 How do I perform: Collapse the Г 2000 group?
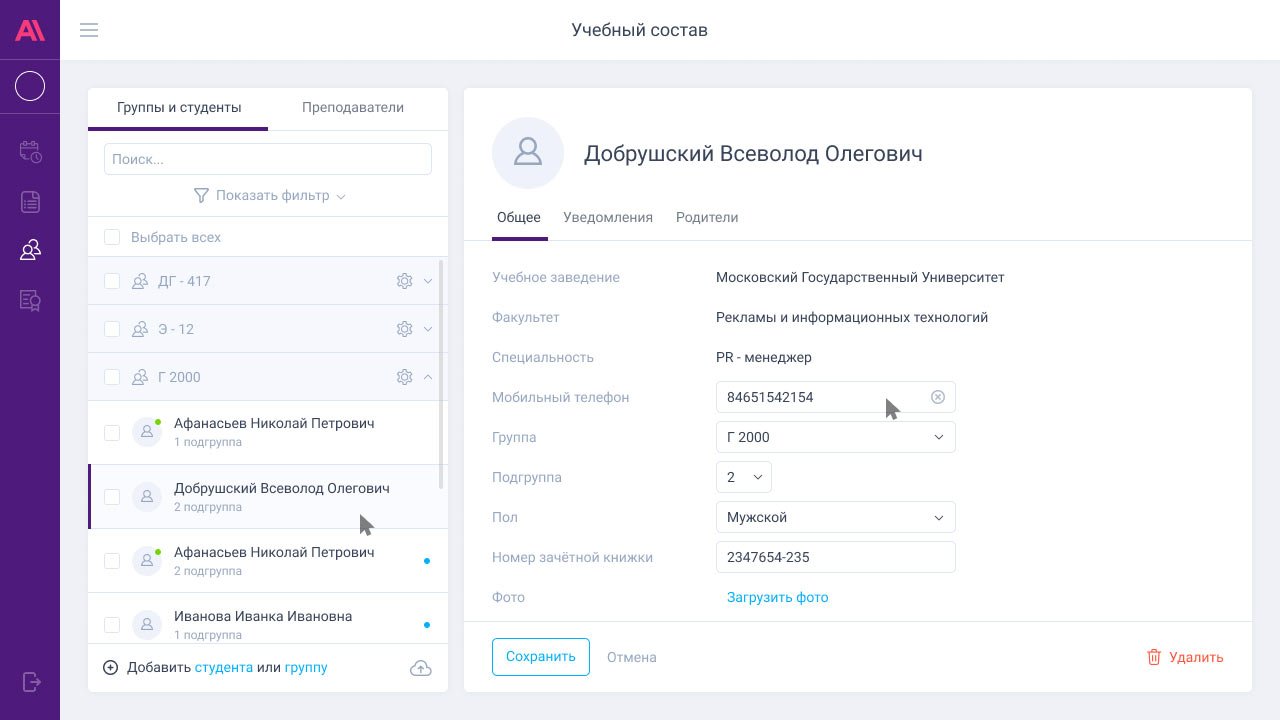coord(428,377)
